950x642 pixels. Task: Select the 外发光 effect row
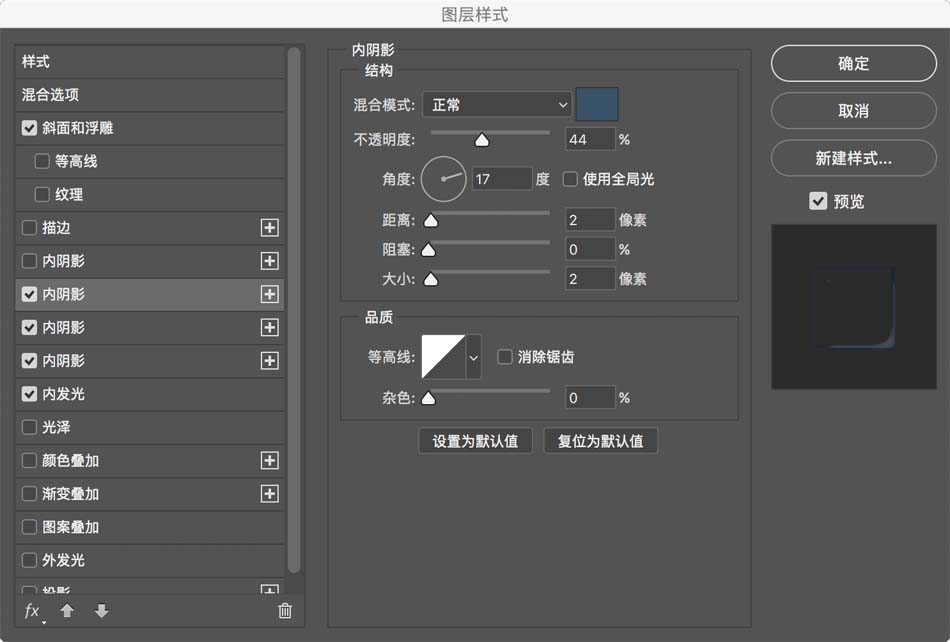click(x=150, y=560)
